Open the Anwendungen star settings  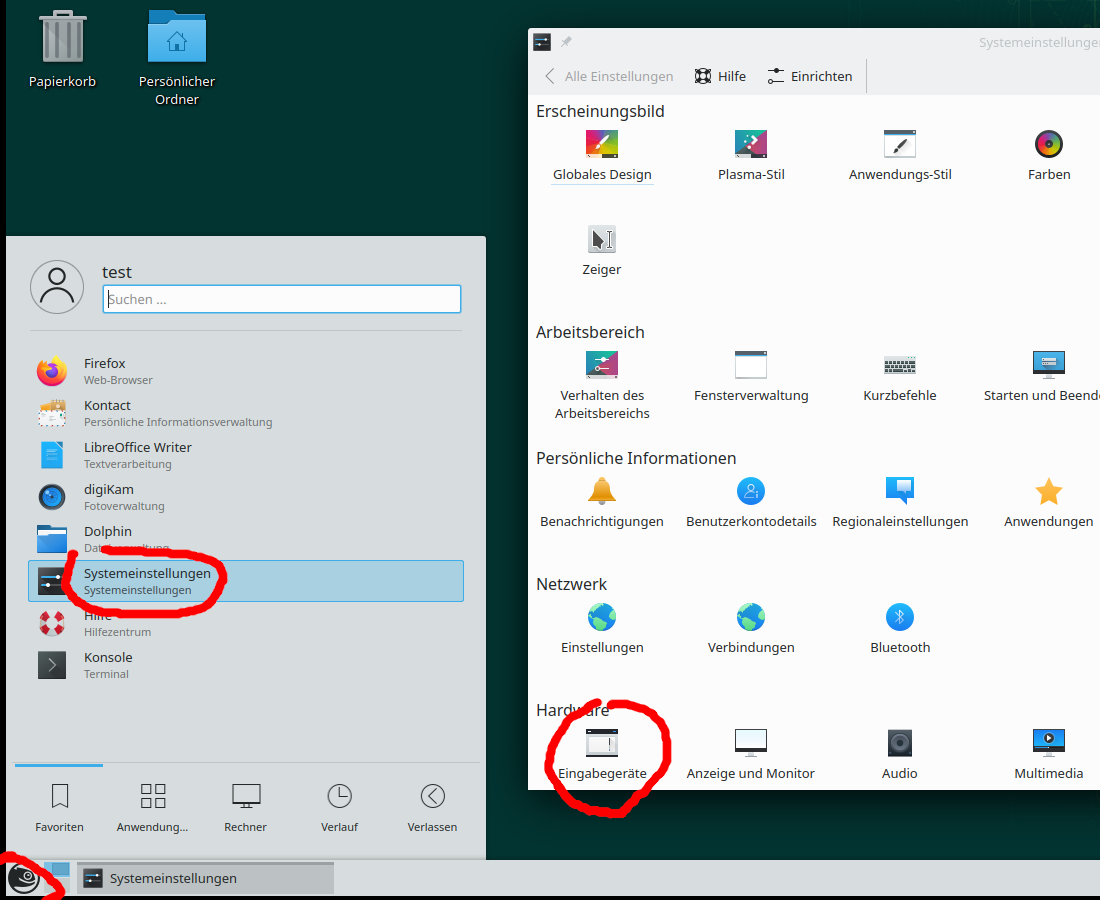coord(1049,503)
